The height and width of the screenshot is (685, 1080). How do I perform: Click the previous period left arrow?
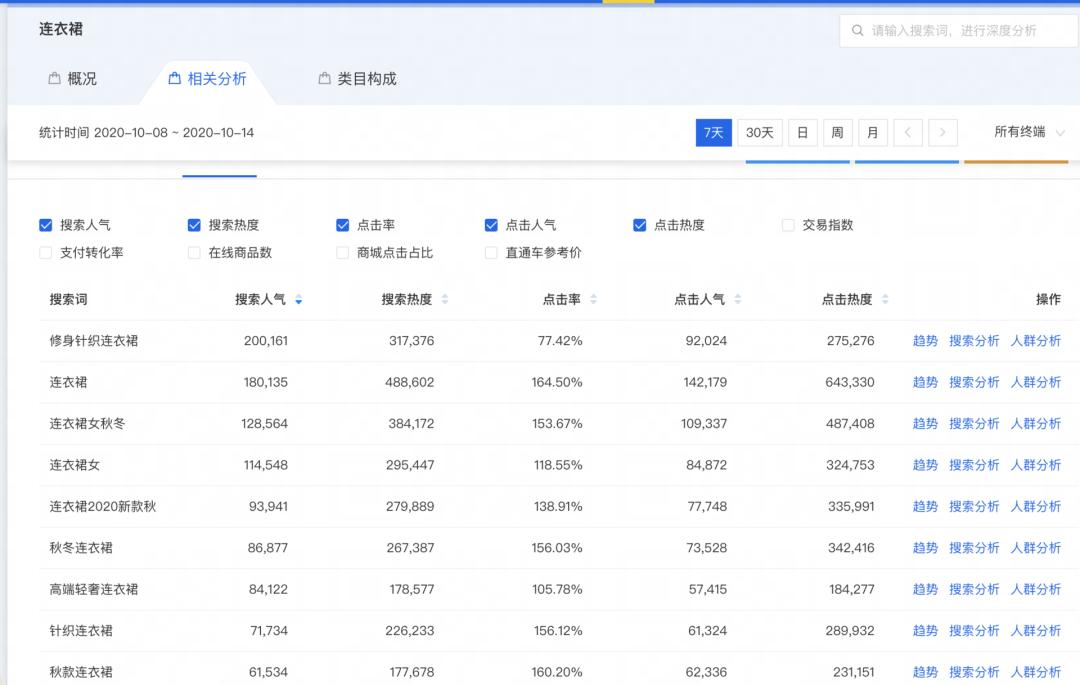[908, 131]
